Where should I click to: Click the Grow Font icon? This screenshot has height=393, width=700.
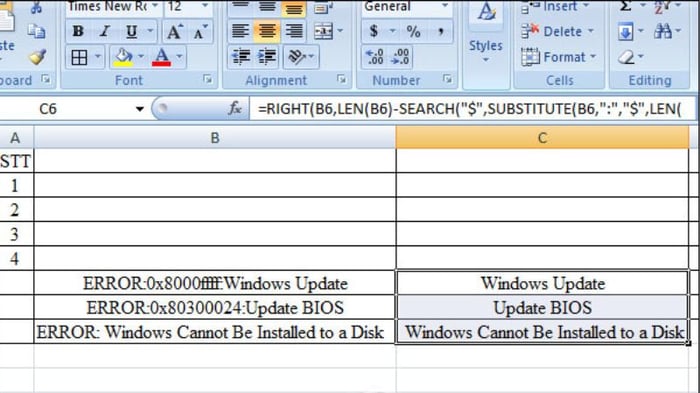tap(174, 31)
